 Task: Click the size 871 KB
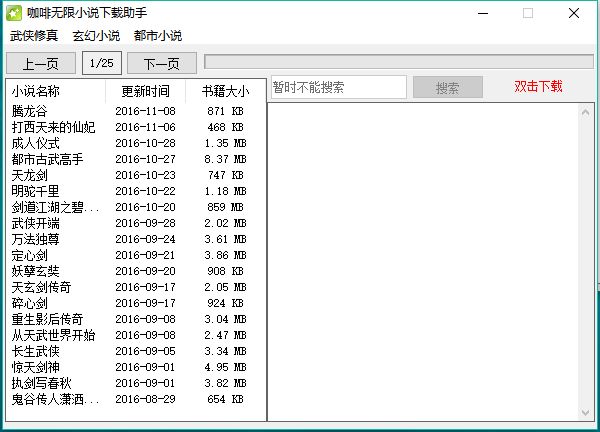click(225, 111)
